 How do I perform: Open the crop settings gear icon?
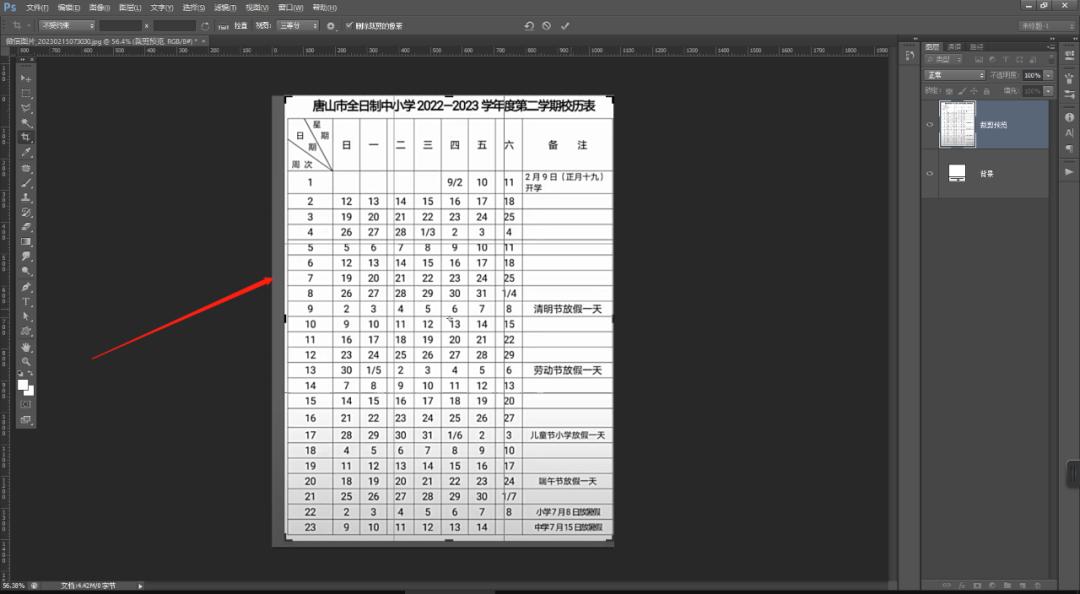[331, 25]
